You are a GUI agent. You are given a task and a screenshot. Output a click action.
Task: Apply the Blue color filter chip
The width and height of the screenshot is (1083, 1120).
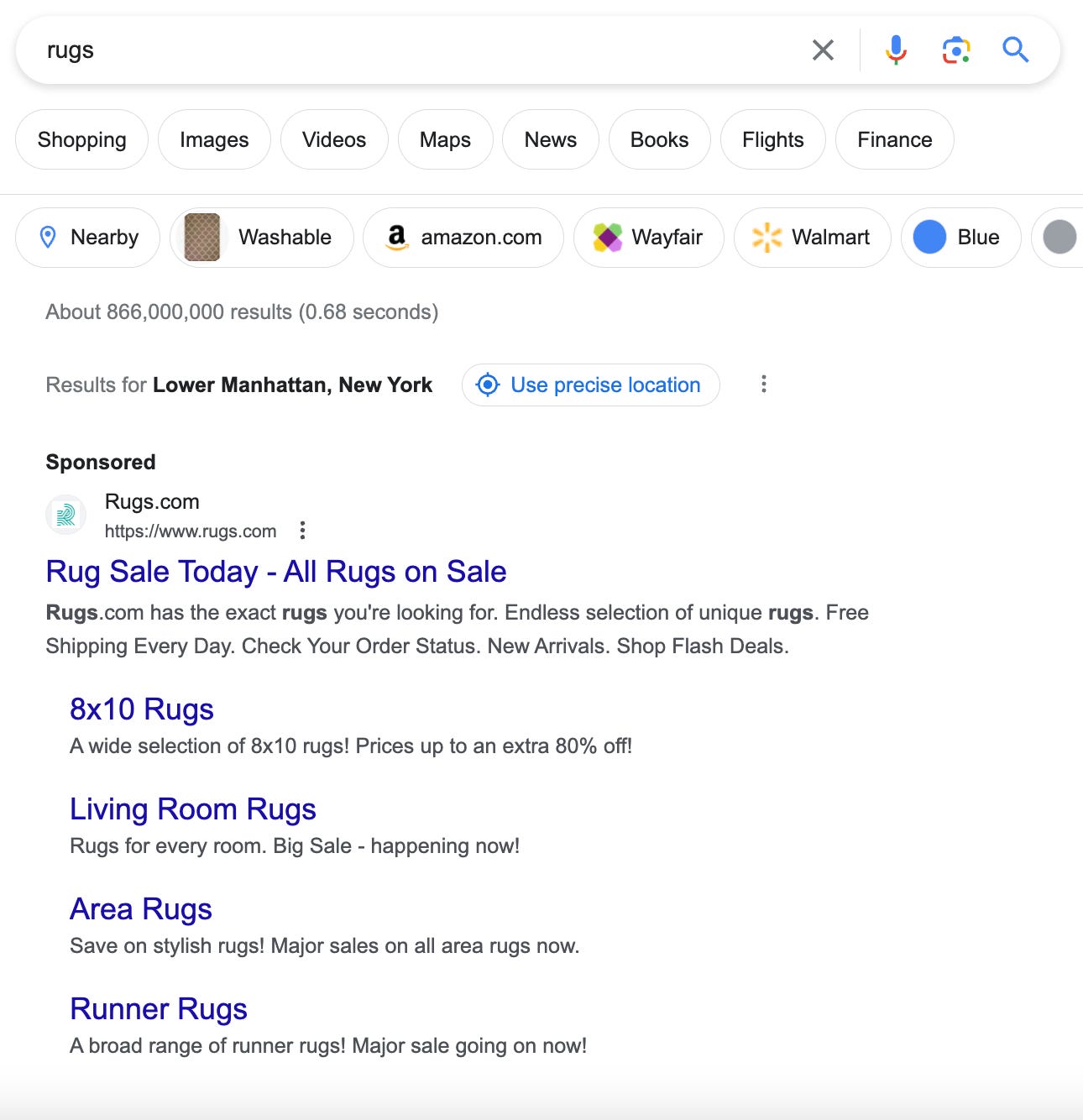point(961,238)
